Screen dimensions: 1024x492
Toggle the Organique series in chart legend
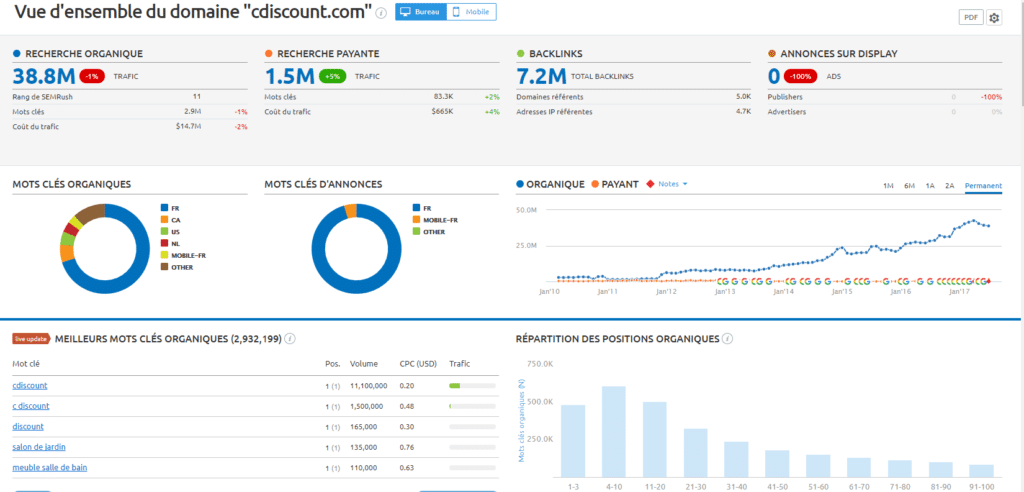[x=550, y=184]
